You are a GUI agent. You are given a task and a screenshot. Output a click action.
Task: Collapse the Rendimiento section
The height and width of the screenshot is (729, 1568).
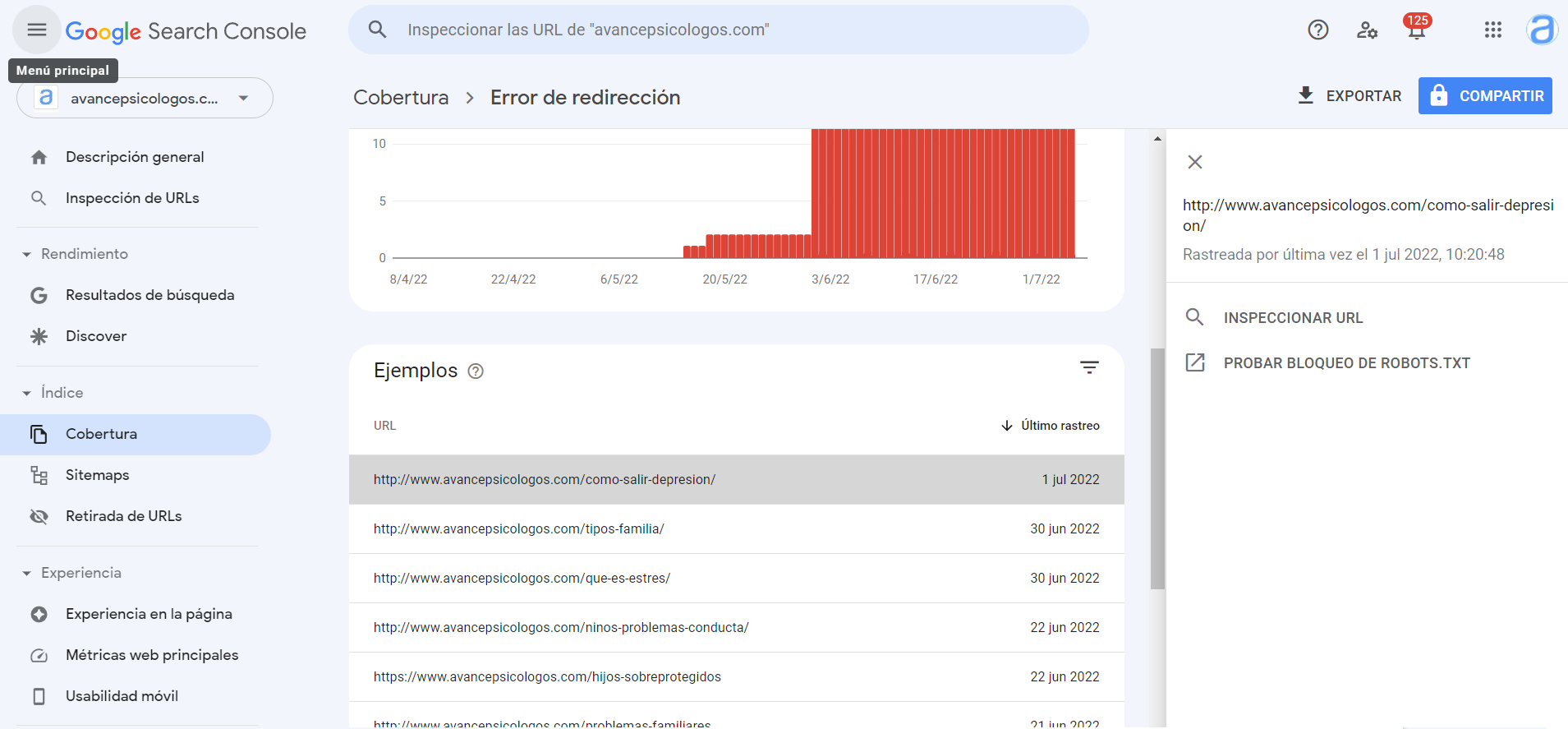tap(26, 254)
